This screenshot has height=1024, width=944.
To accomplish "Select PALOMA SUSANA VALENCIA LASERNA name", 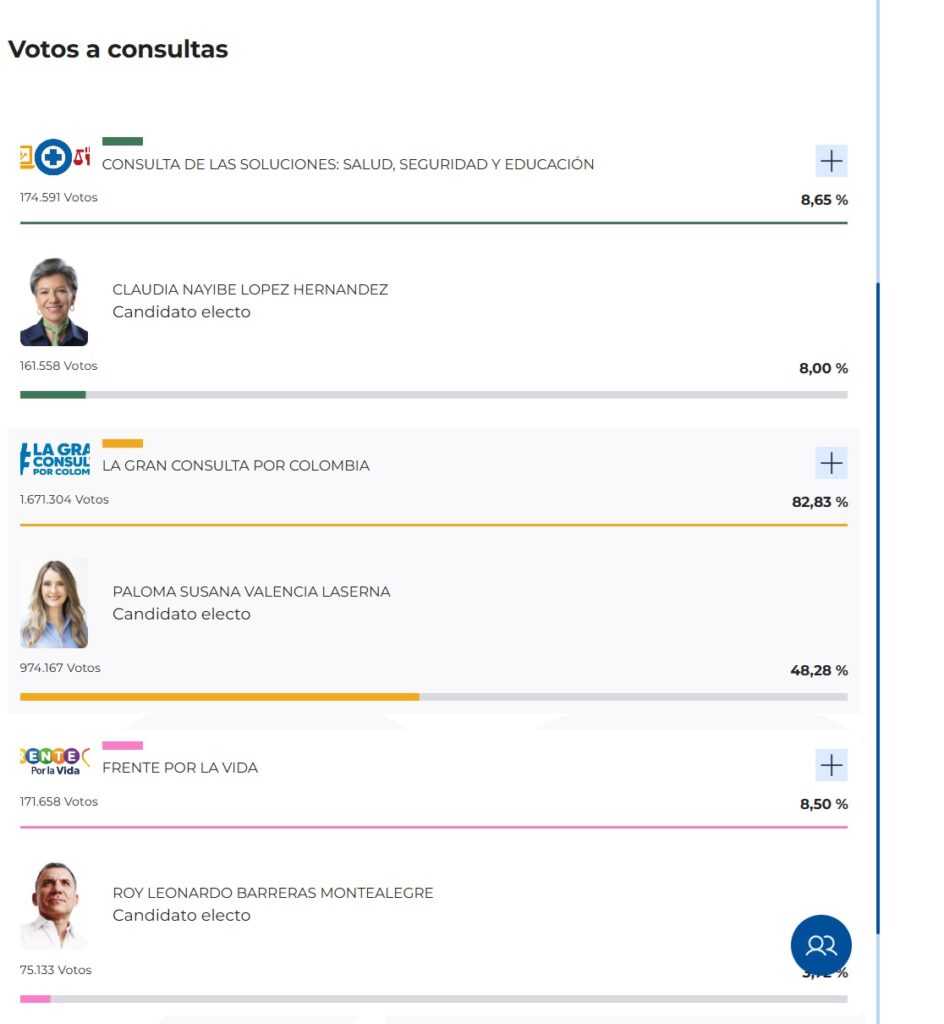I will [251, 592].
